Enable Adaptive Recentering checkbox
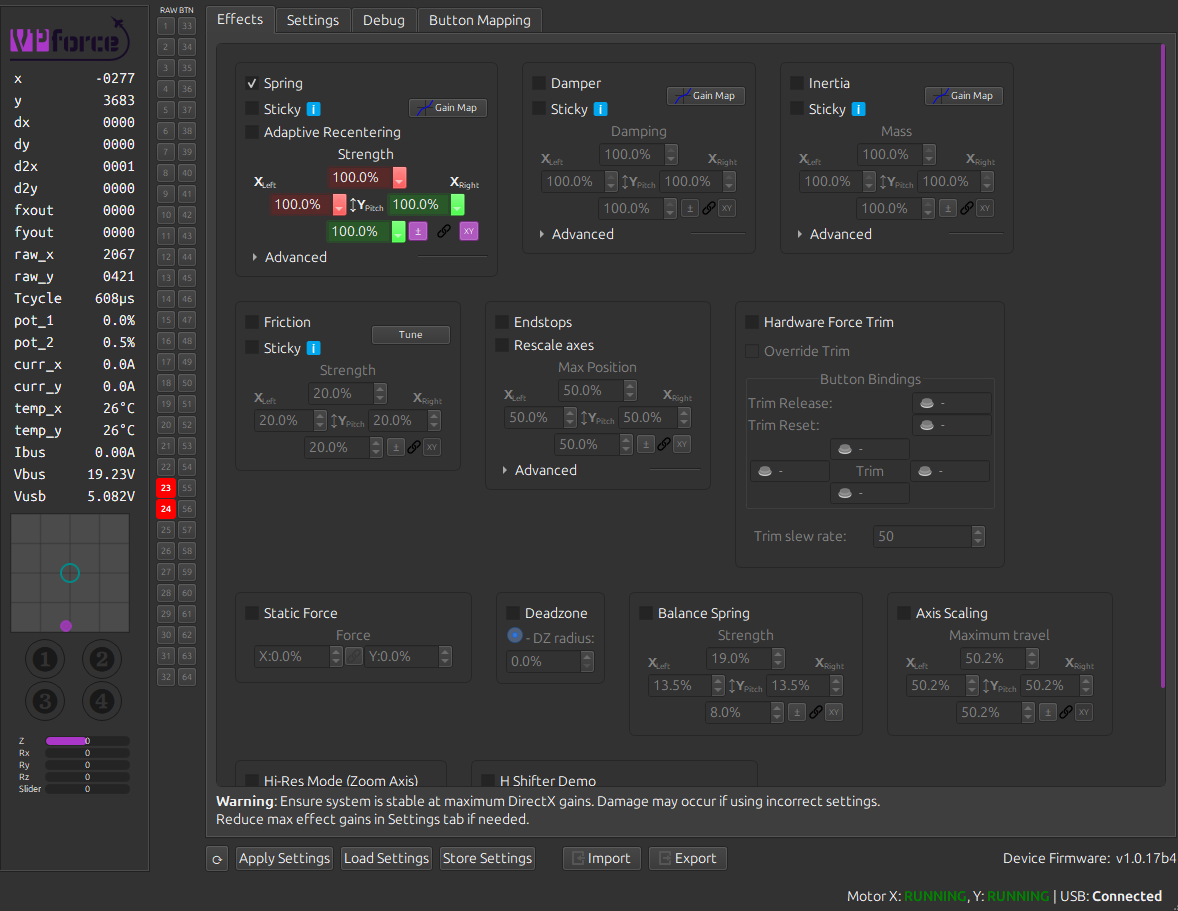 click(x=252, y=132)
